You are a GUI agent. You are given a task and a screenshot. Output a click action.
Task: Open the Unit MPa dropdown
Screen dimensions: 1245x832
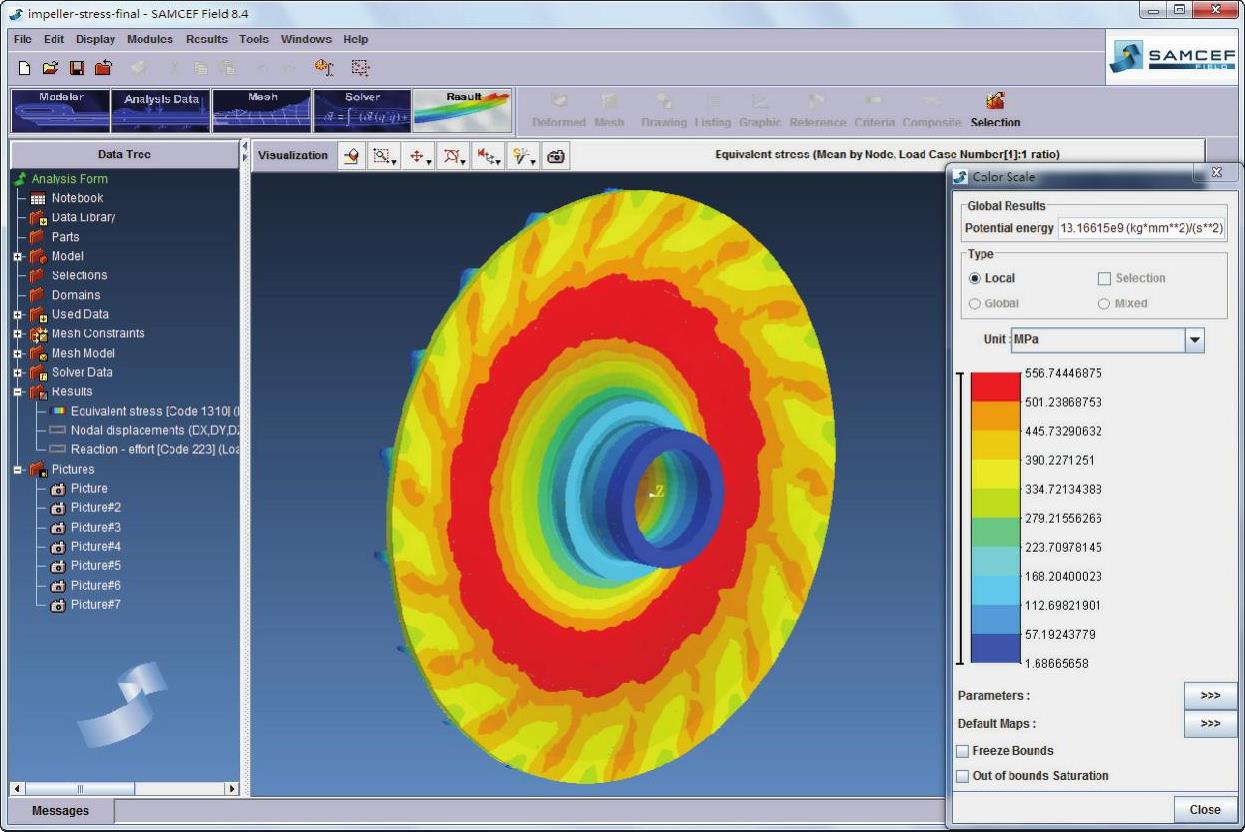tap(1194, 340)
